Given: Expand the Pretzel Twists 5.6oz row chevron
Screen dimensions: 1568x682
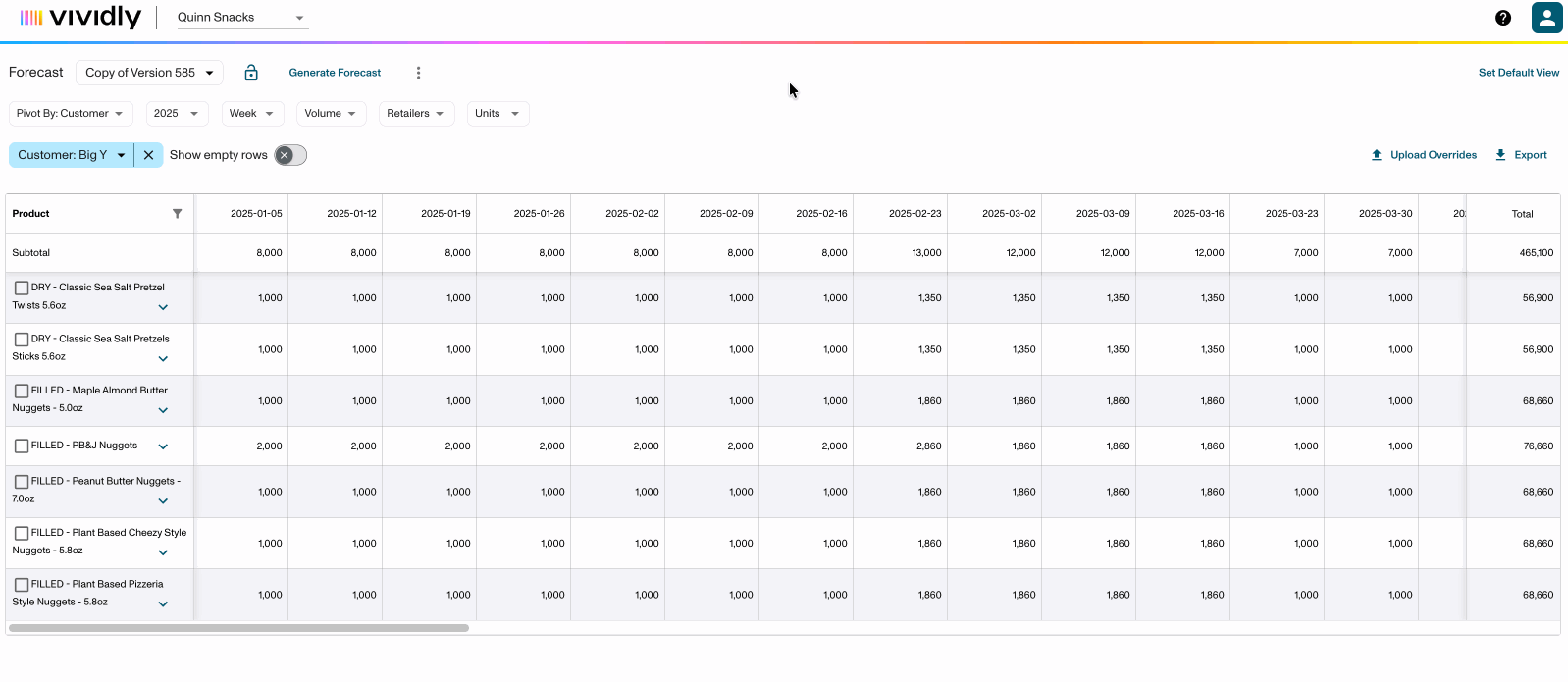Looking at the screenshot, I should click(163, 307).
